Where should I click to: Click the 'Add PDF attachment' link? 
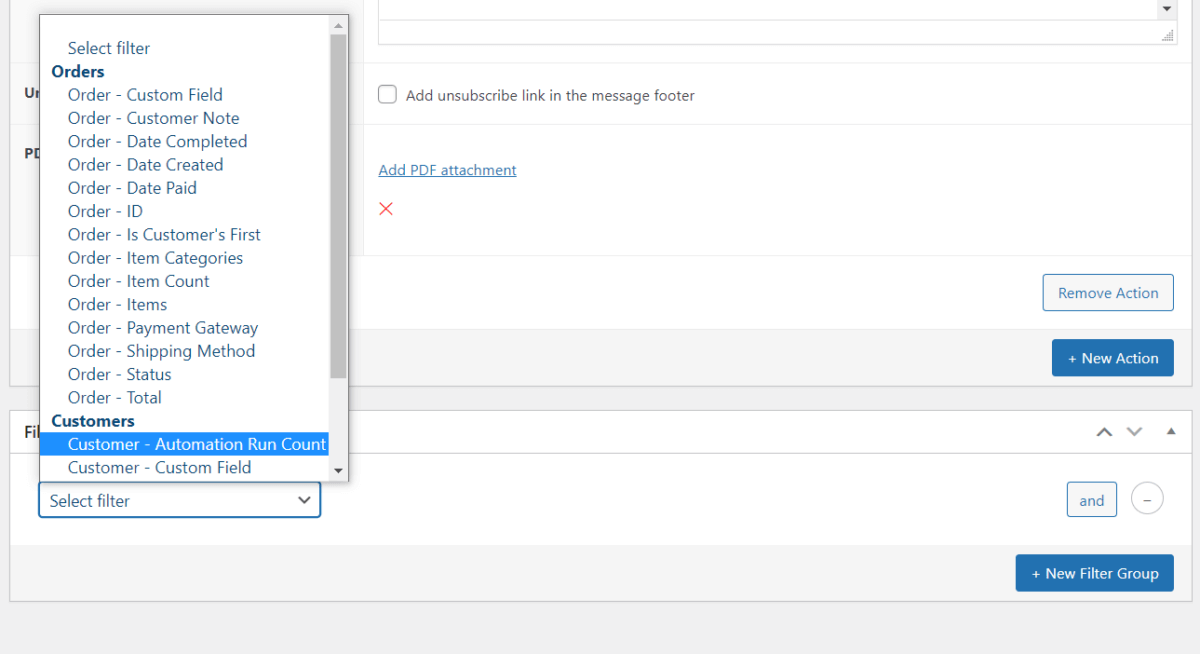point(447,170)
